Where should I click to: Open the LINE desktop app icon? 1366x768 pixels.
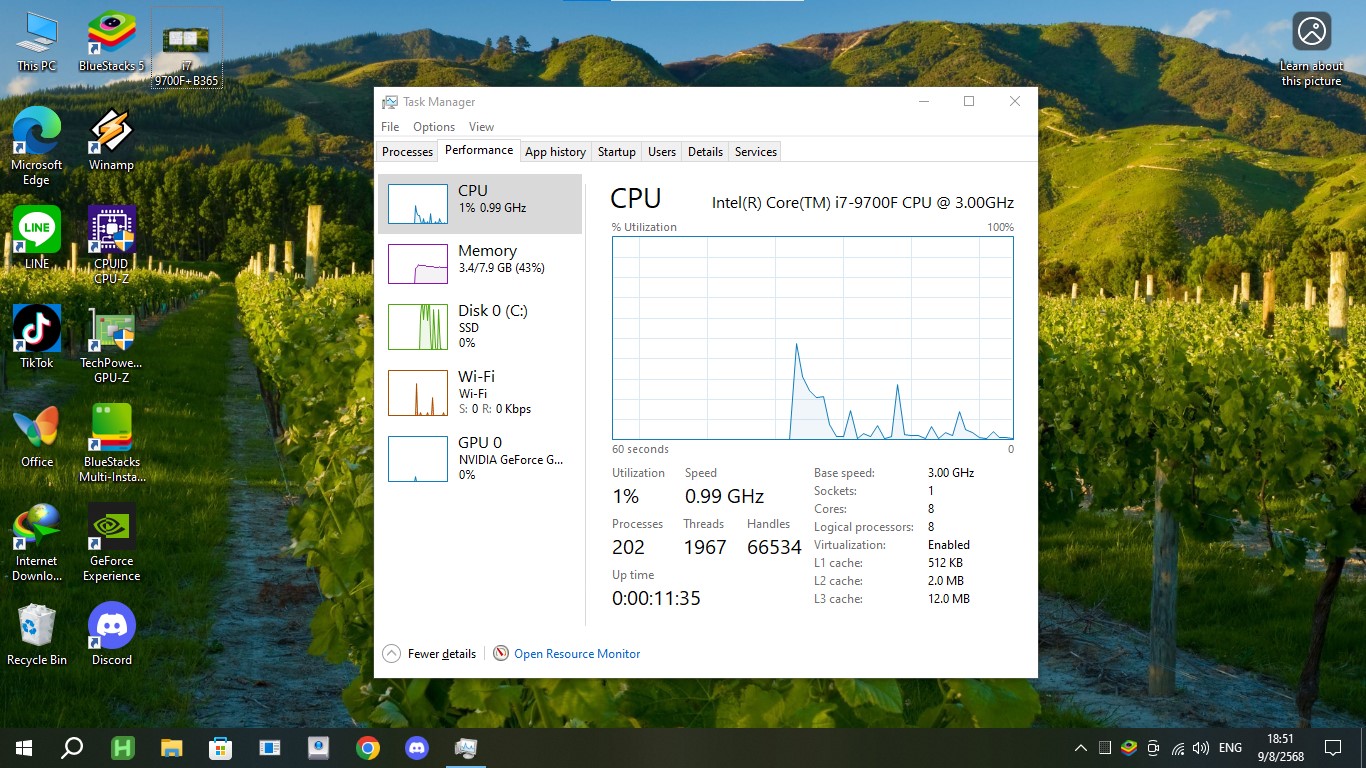37,231
